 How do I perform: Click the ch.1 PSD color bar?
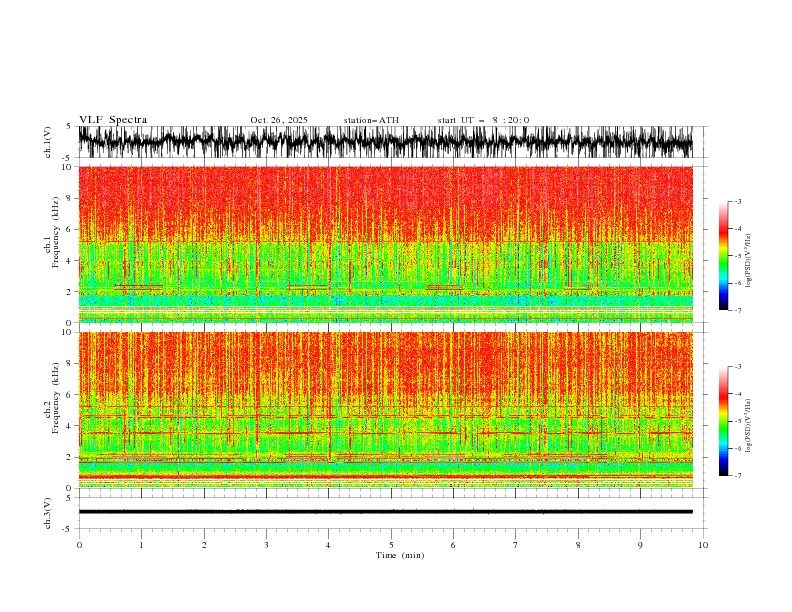[x=723, y=256]
